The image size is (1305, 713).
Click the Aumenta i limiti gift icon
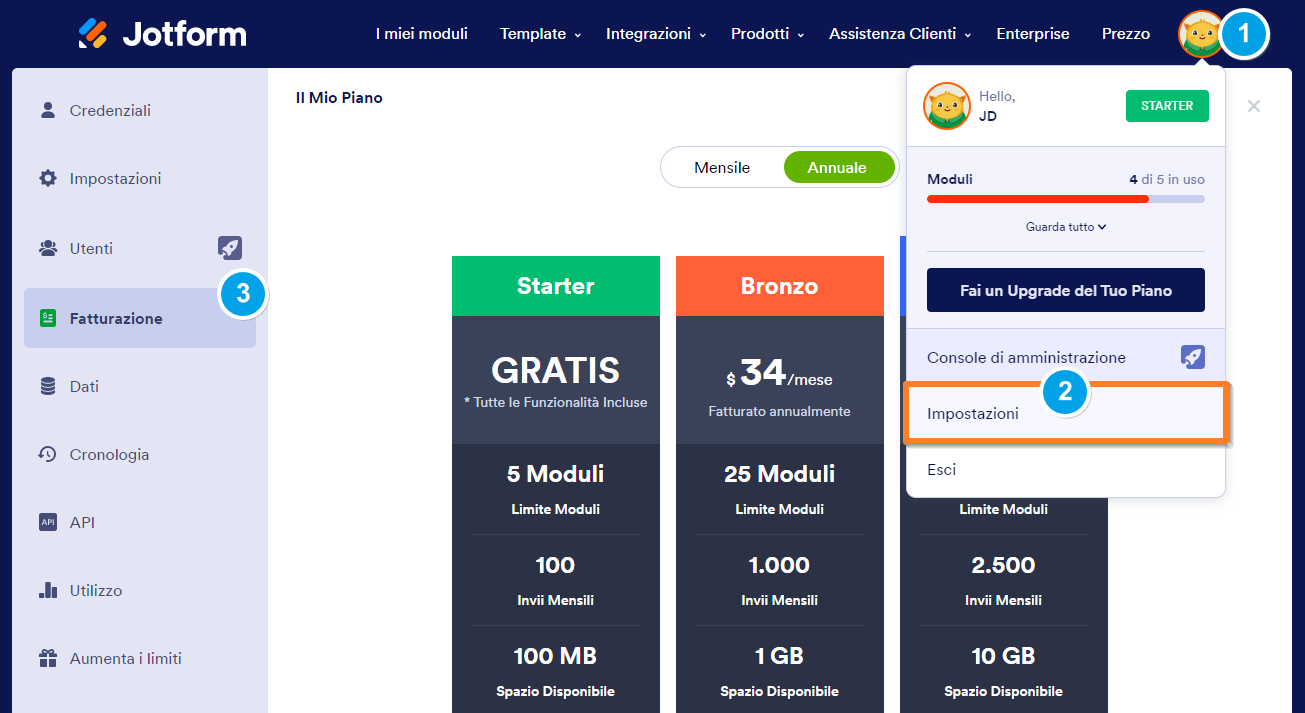tap(48, 658)
